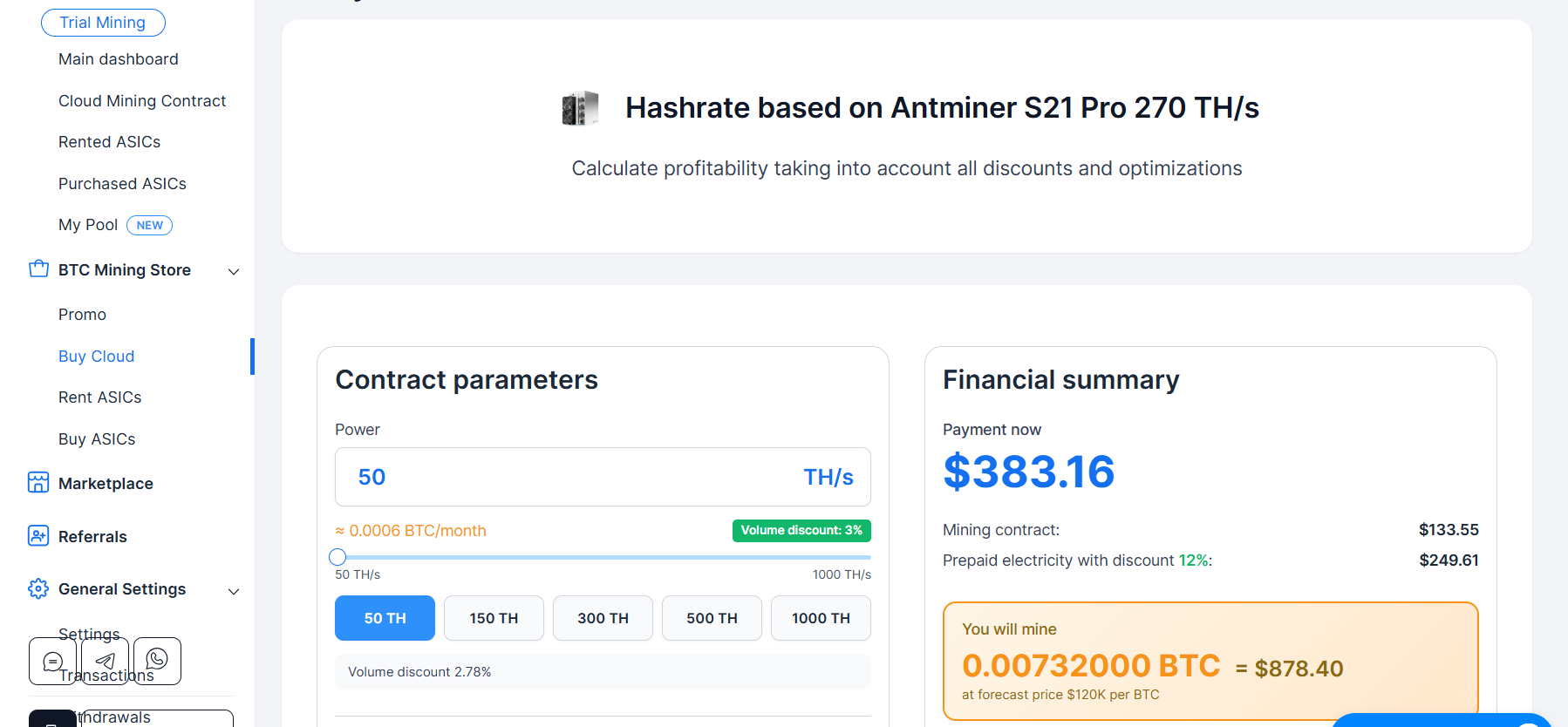
Task: Click the General Settings gear icon
Action: tap(38, 588)
